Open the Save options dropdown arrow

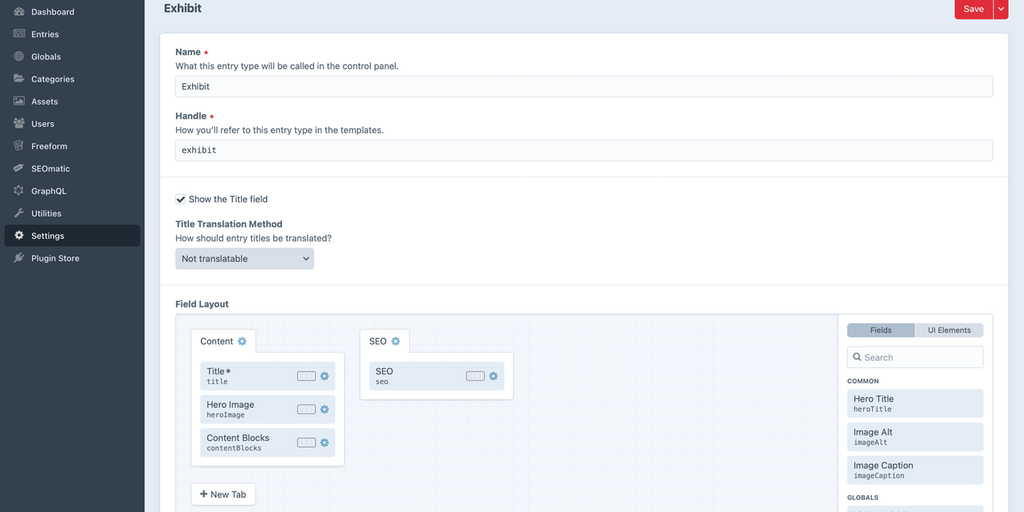(1001, 9)
